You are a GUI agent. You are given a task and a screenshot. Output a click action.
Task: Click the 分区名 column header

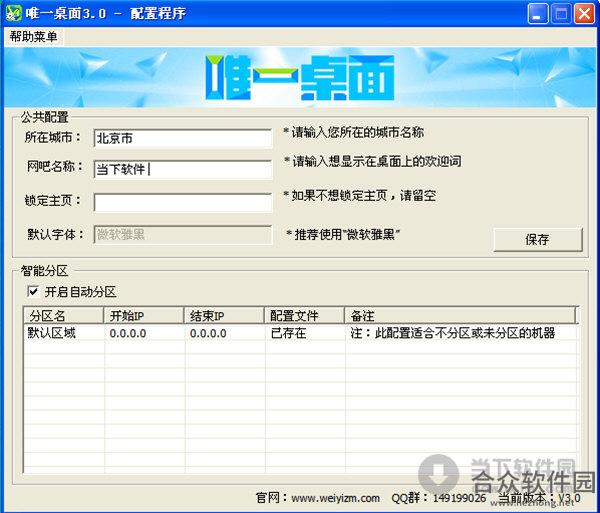point(64,316)
